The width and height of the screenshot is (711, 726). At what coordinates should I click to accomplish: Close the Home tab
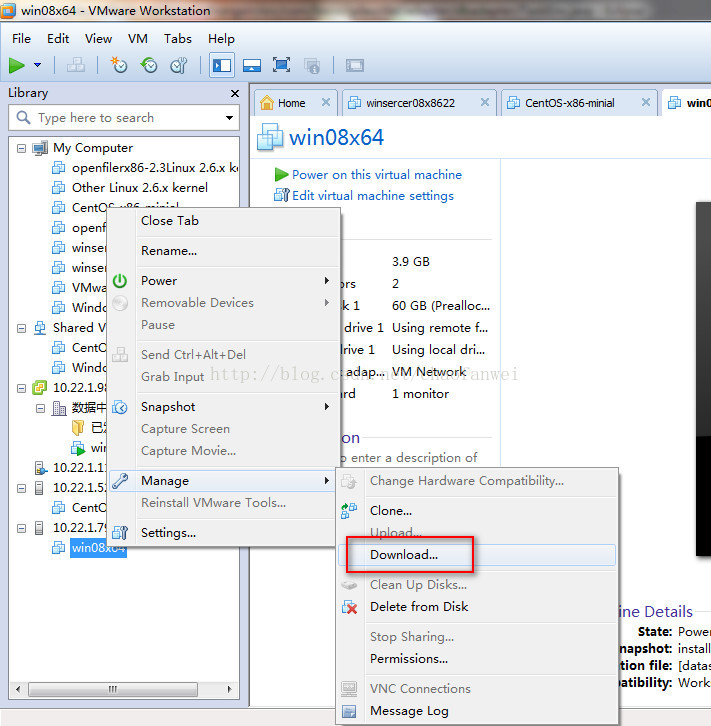(326, 102)
